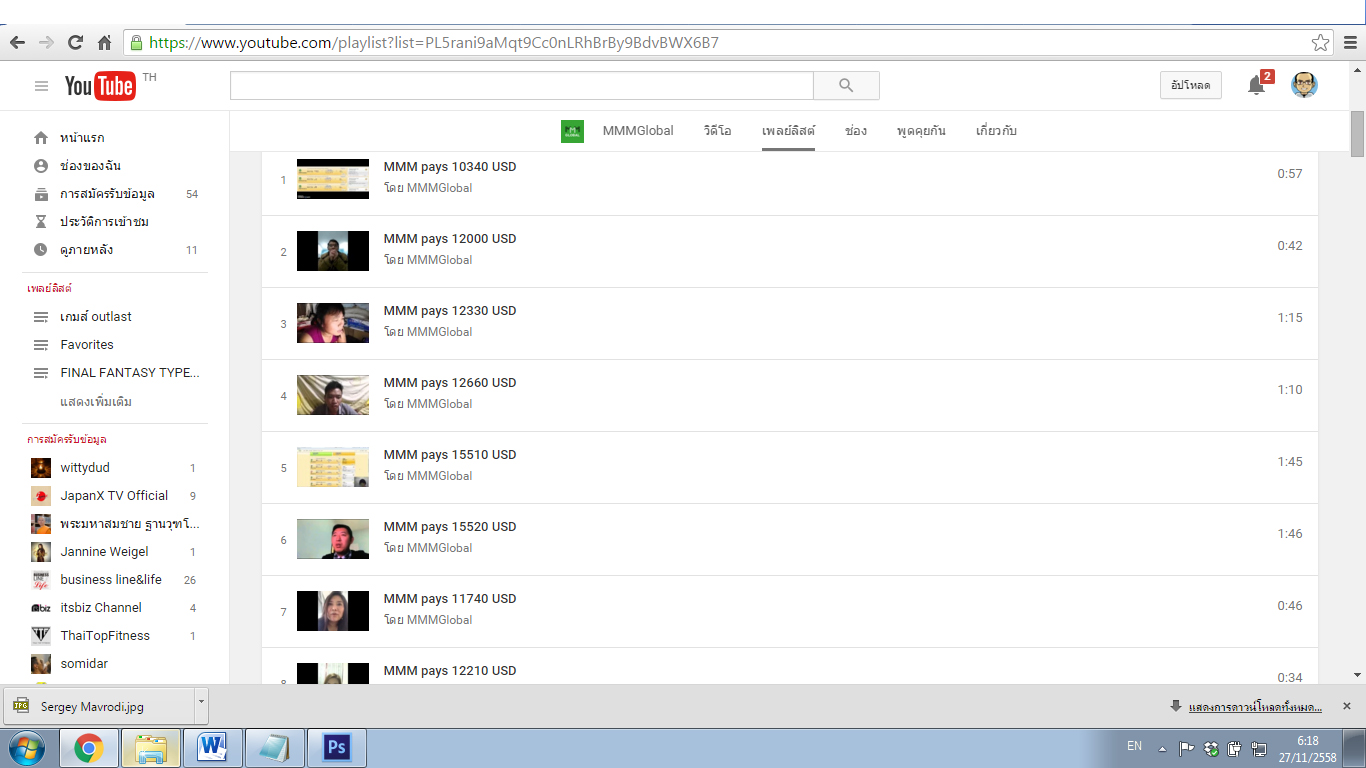Open Chrome from the taskbar

(x=89, y=748)
